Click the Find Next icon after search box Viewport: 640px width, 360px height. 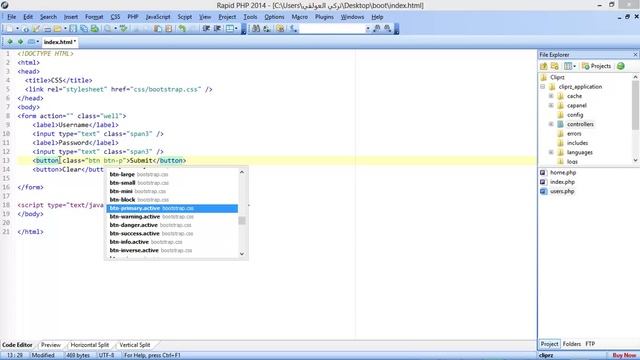click(377, 29)
